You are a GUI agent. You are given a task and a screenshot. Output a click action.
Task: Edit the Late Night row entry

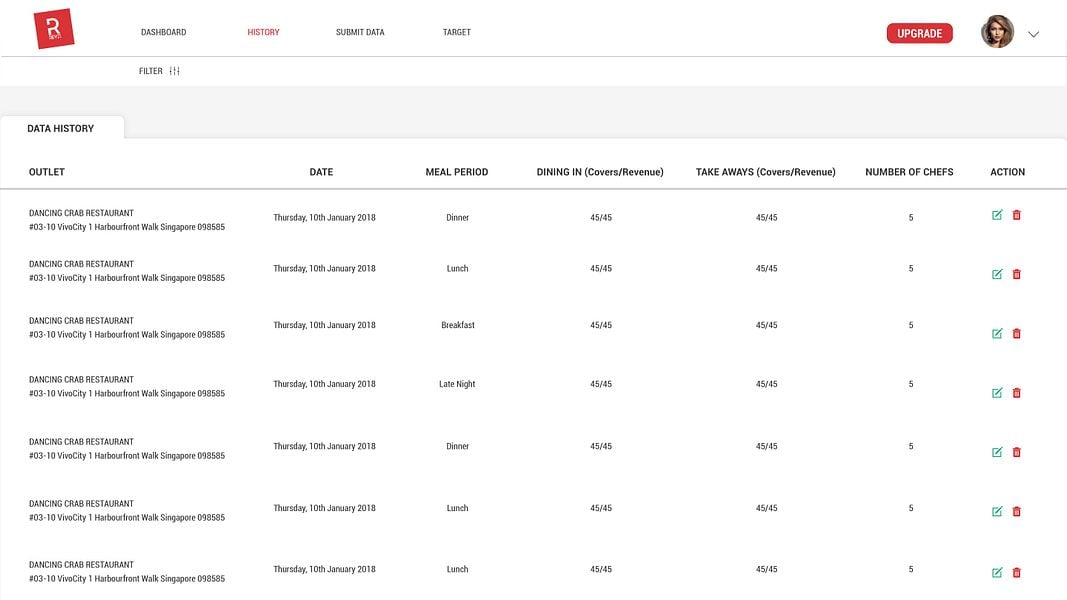click(997, 393)
